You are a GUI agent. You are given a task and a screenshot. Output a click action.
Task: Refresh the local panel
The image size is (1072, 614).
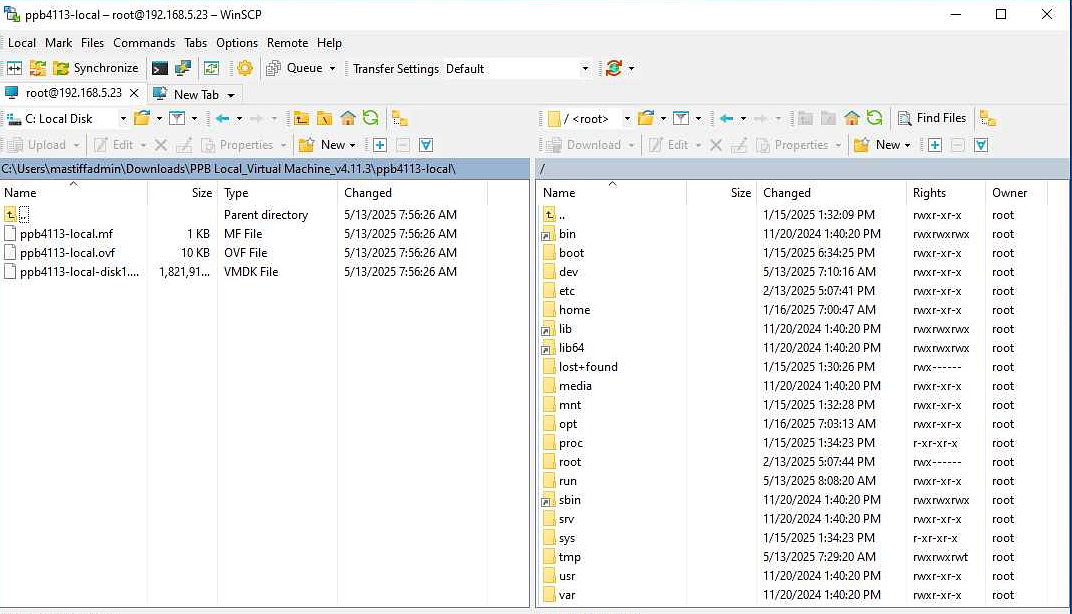tap(371, 118)
